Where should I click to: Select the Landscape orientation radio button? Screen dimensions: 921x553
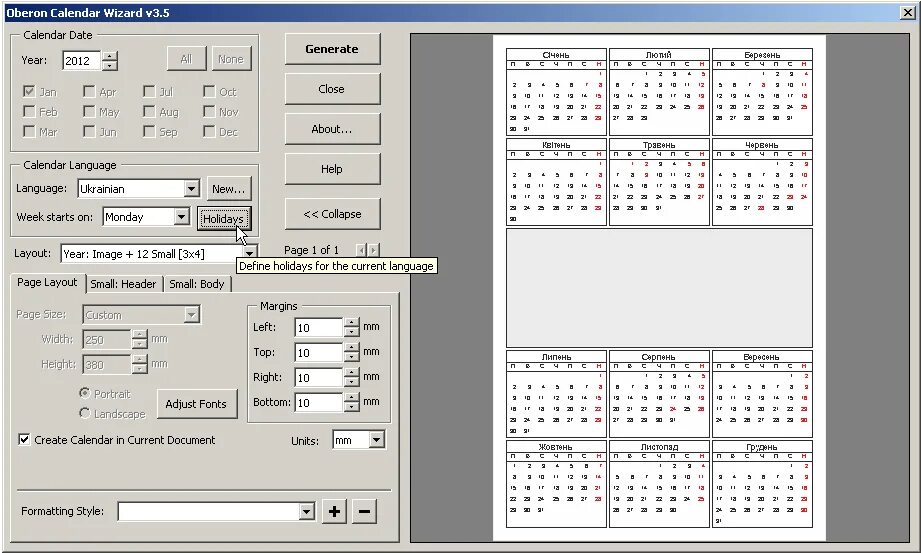(x=85, y=413)
